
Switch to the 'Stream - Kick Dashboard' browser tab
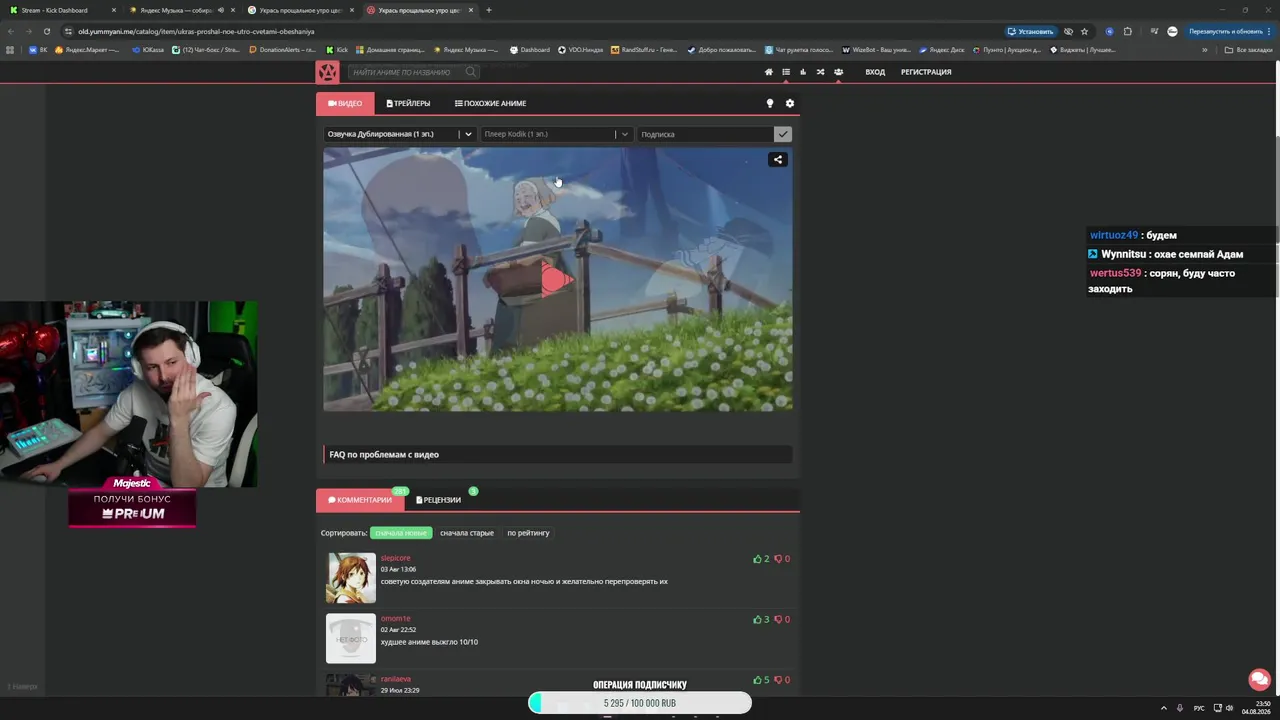point(60,10)
